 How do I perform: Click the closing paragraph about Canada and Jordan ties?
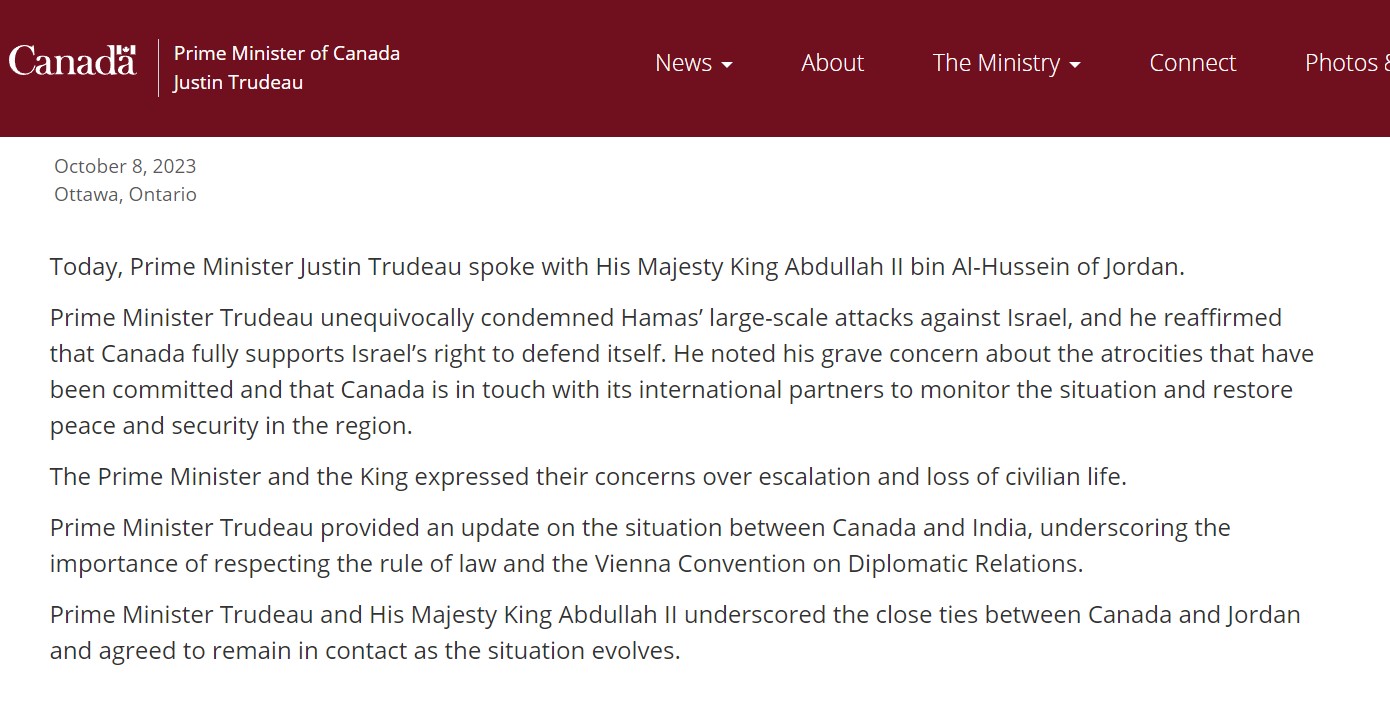(675, 633)
